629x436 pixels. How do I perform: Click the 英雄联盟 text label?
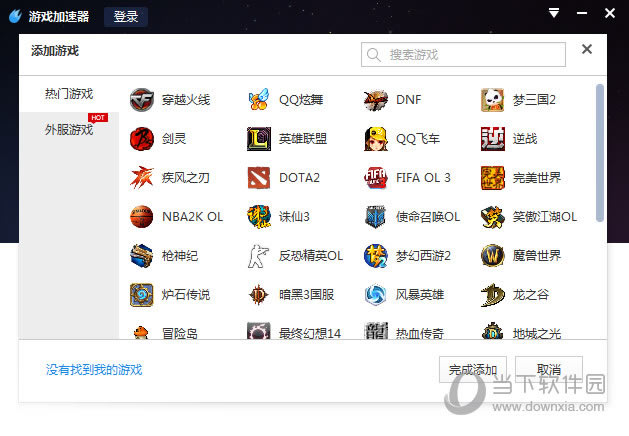coord(303,139)
